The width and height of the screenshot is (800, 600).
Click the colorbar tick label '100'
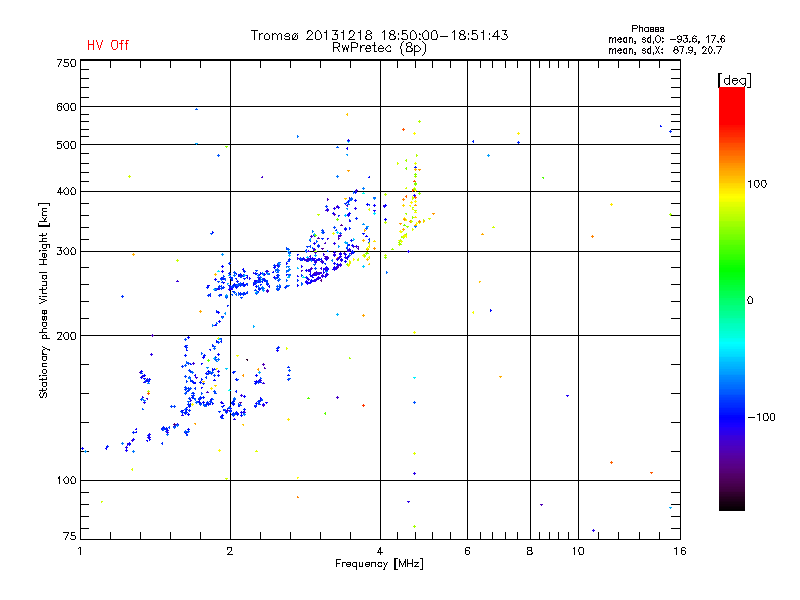[x=757, y=184]
